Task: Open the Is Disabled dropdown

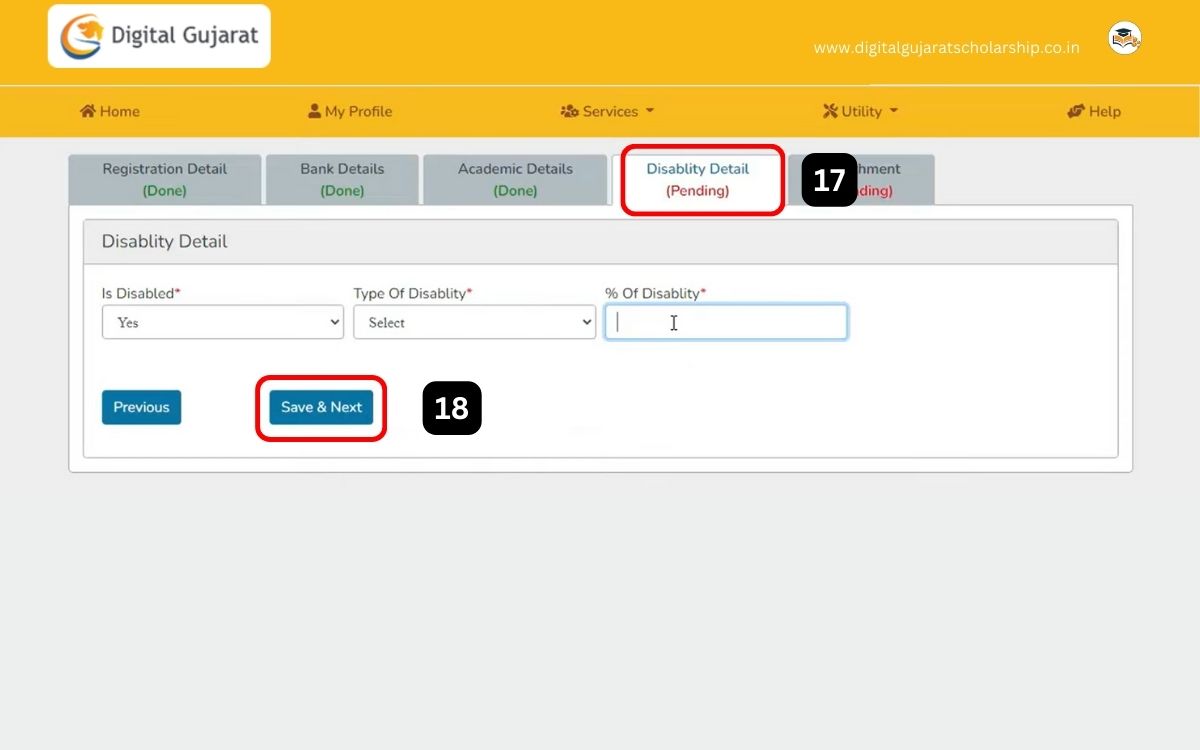Action: click(x=222, y=323)
